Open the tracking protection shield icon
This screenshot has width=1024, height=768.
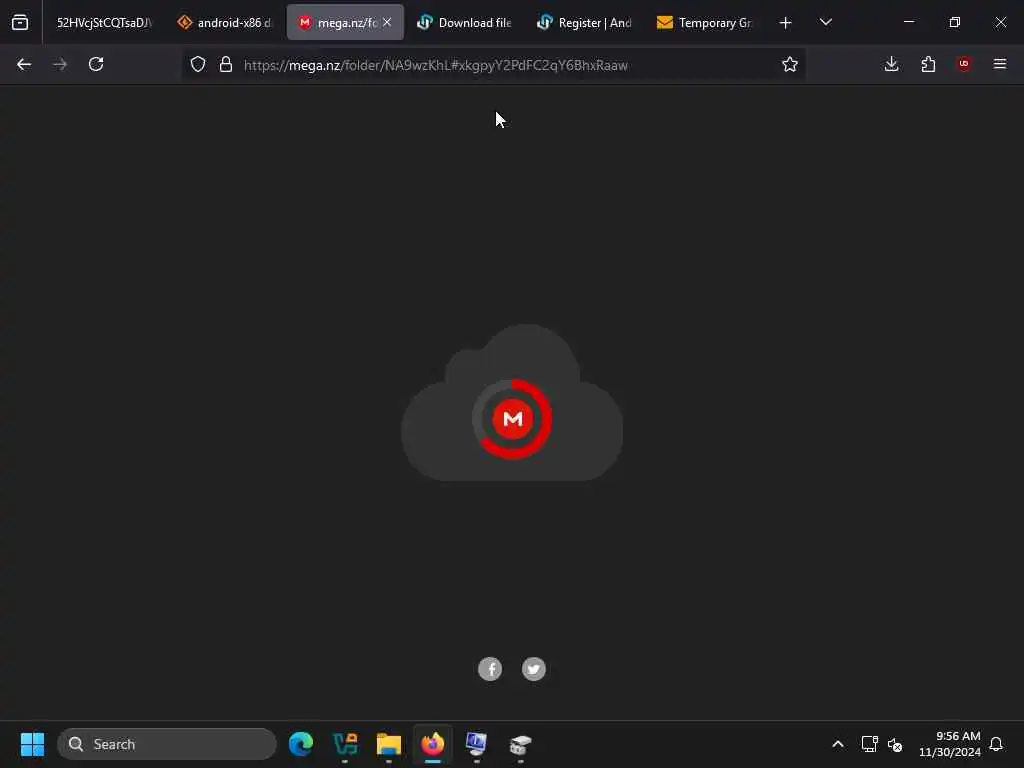tap(198, 64)
